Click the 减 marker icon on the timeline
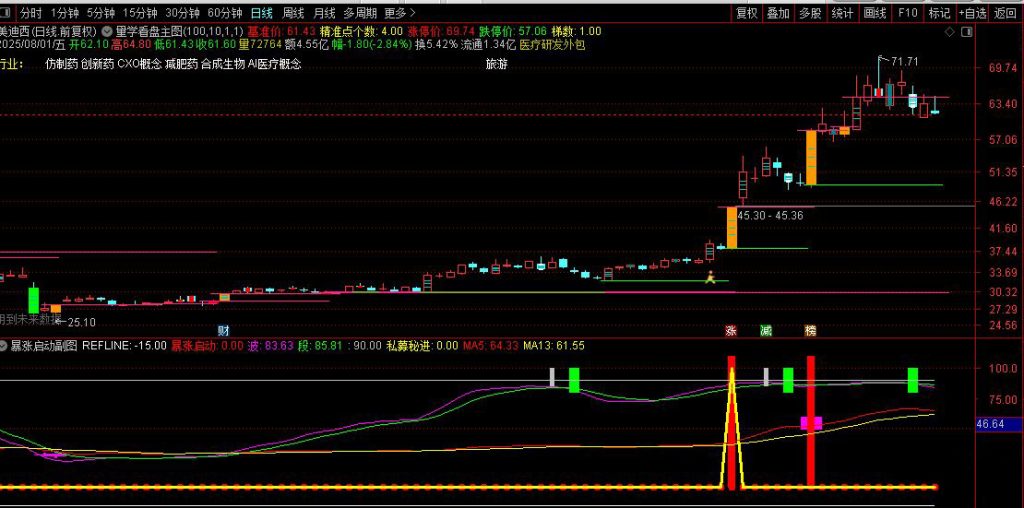 pos(766,330)
